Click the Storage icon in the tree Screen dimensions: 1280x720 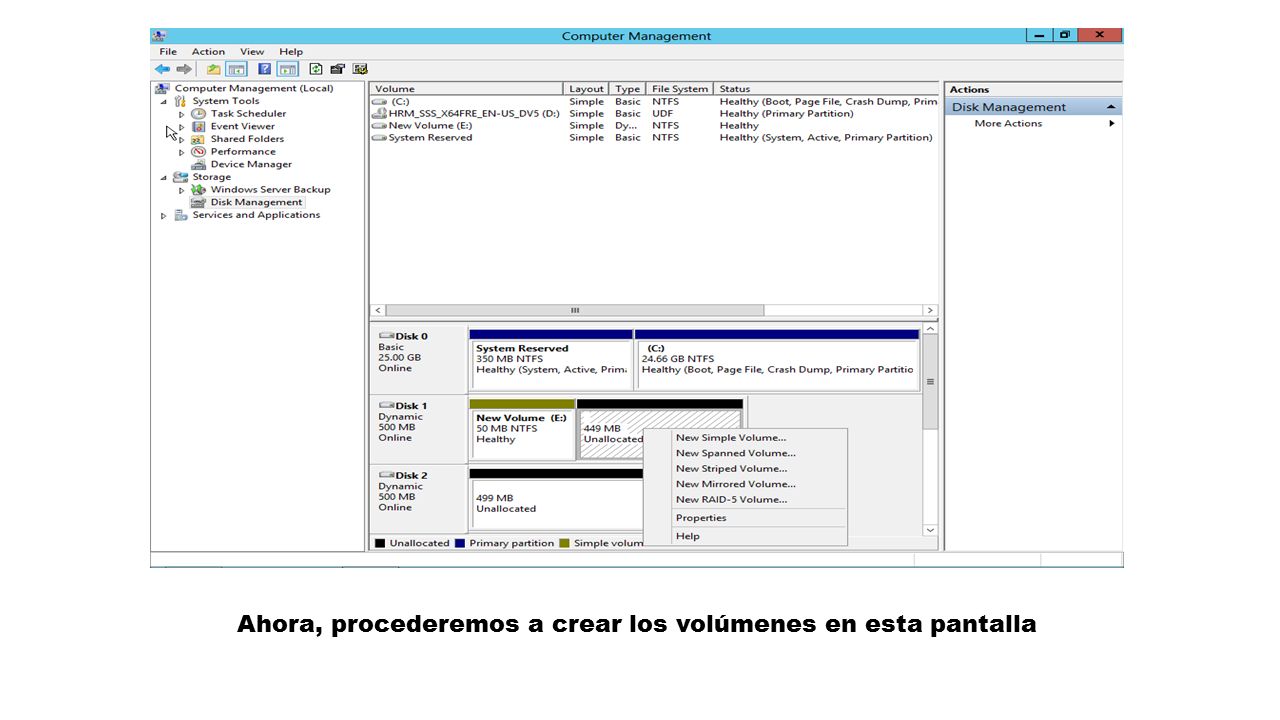(x=181, y=177)
